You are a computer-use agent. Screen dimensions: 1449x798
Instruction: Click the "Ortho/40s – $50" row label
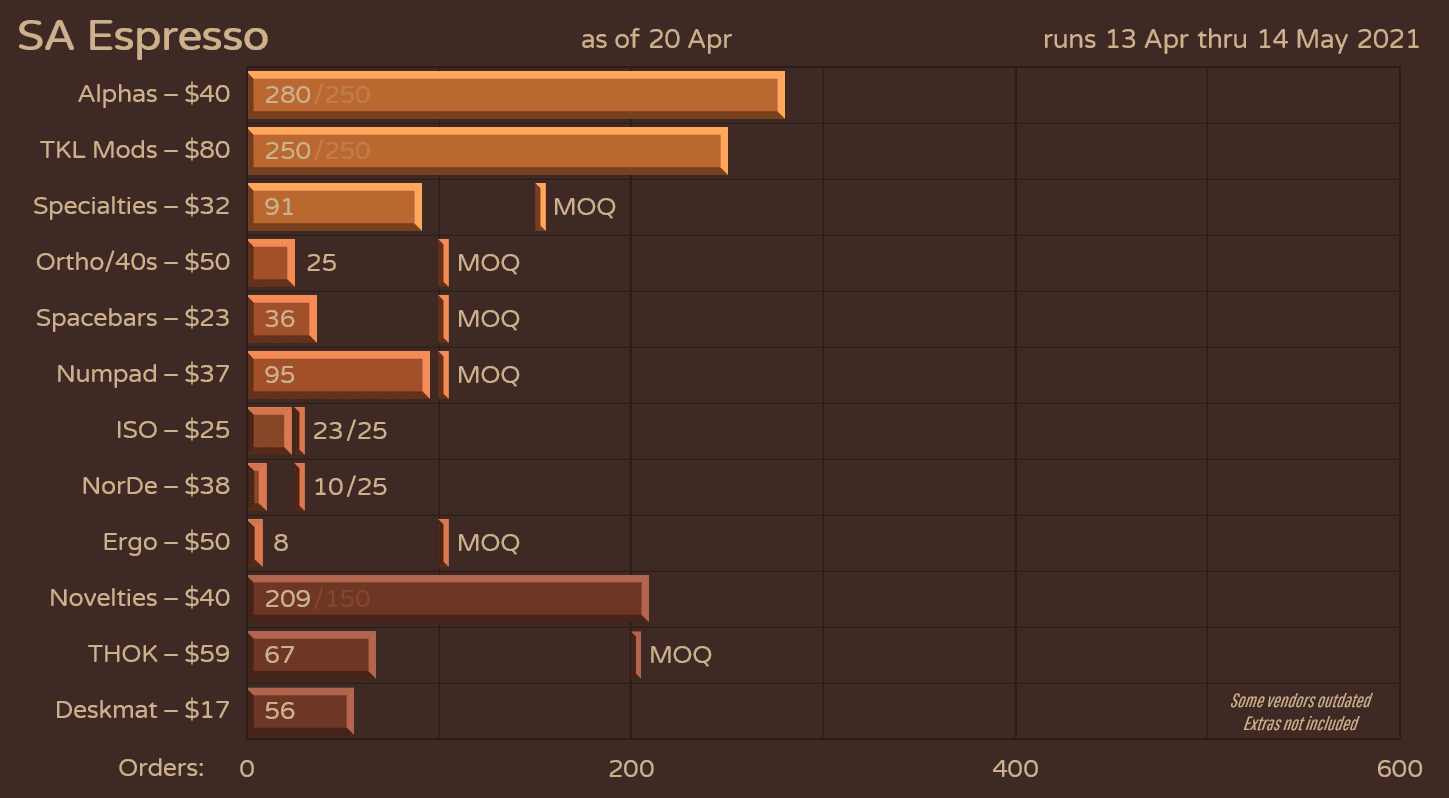(133, 262)
